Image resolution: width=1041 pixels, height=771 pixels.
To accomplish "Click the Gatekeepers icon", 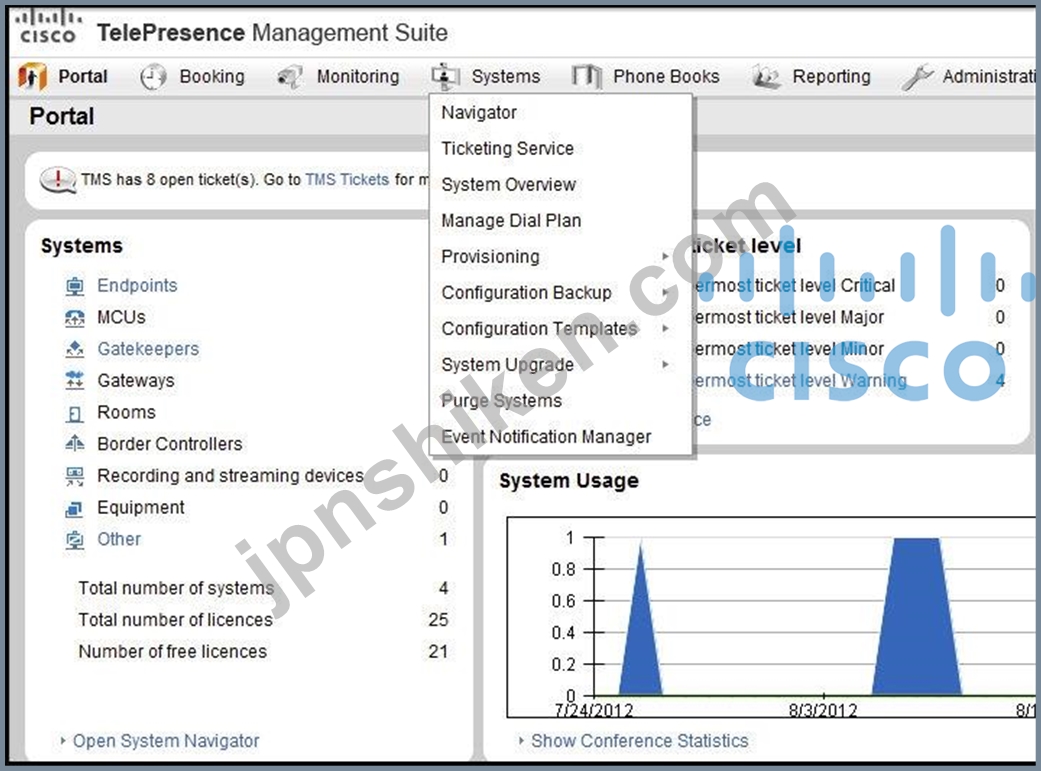I will [75, 349].
